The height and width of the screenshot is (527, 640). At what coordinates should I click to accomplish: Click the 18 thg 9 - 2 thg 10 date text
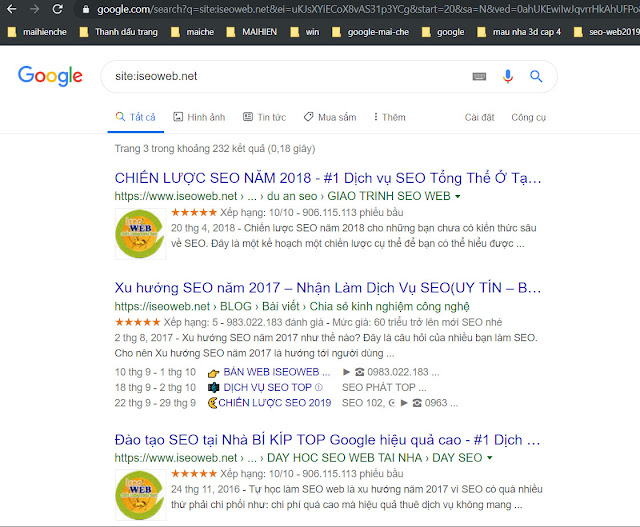(x=155, y=387)
